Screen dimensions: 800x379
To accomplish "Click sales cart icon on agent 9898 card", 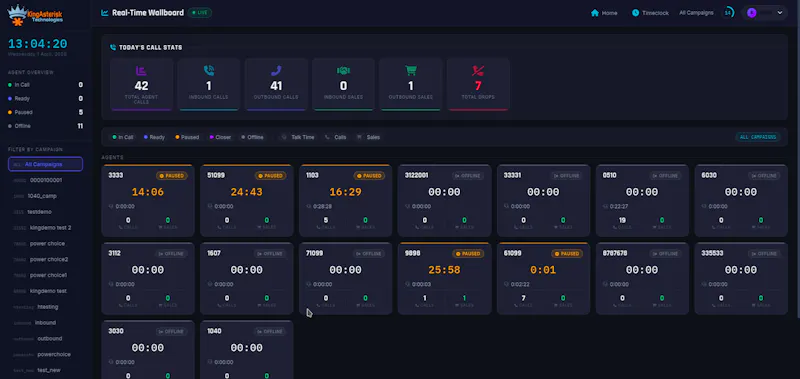I will point(457,305).
